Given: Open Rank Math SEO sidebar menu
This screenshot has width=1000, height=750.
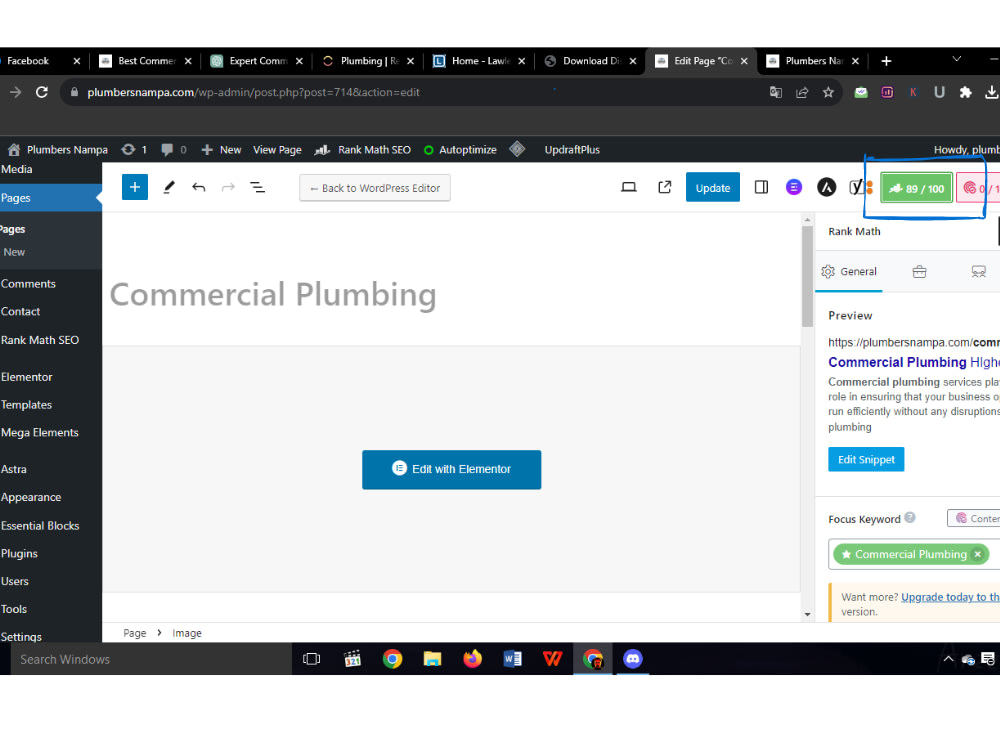Looking at the screenshot, I should point(40,340).
